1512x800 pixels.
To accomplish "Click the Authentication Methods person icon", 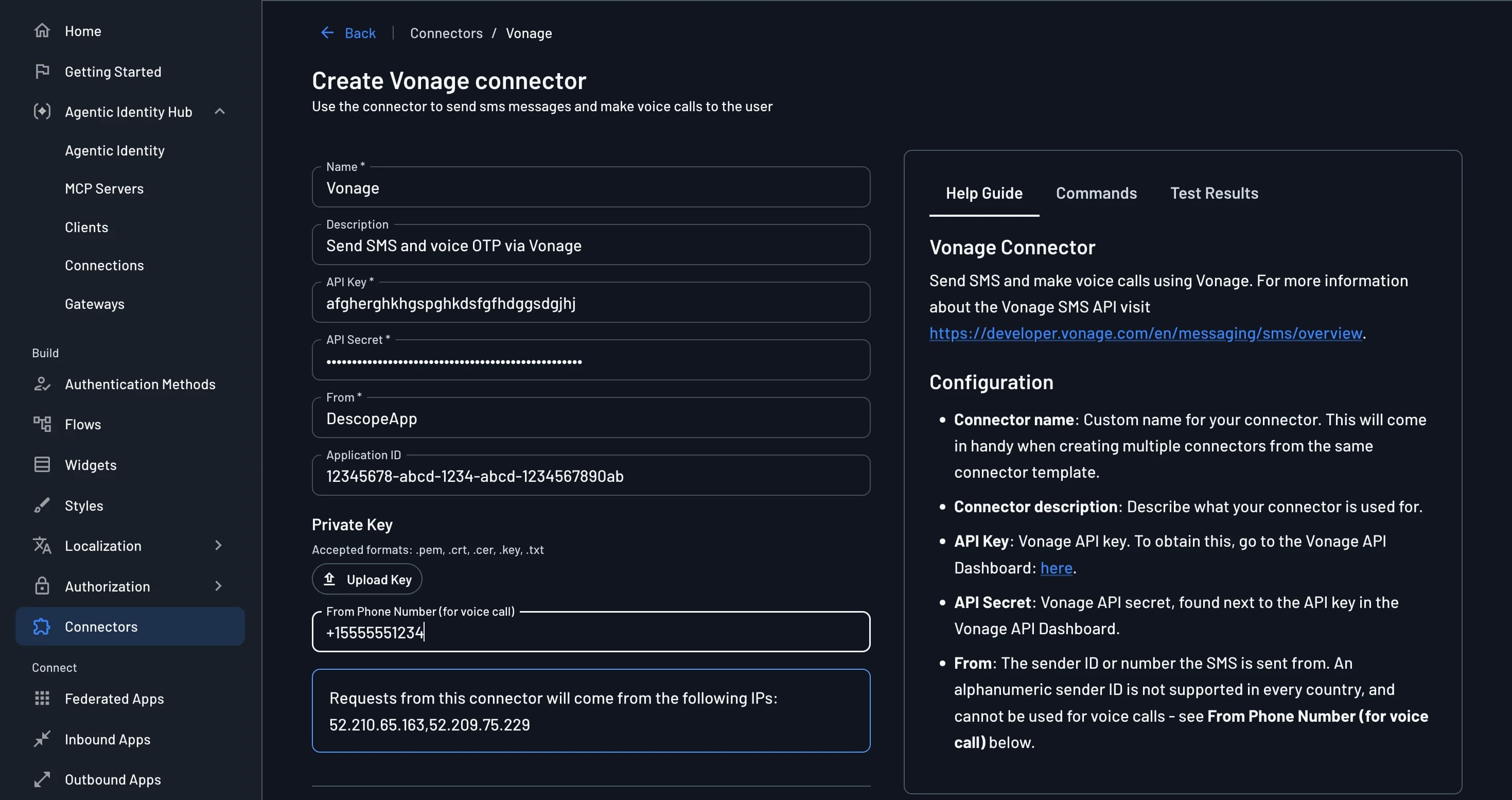I will pyautogui.click(x=42, y=384).
